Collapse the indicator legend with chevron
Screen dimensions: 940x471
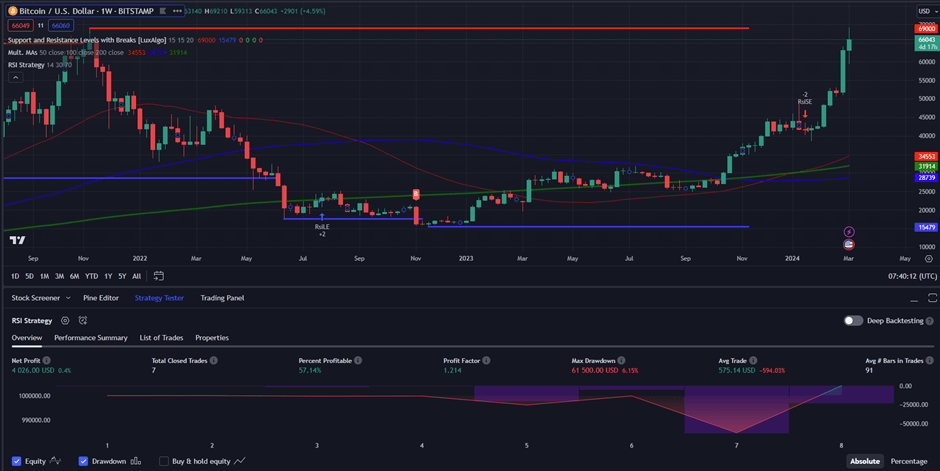13,79
